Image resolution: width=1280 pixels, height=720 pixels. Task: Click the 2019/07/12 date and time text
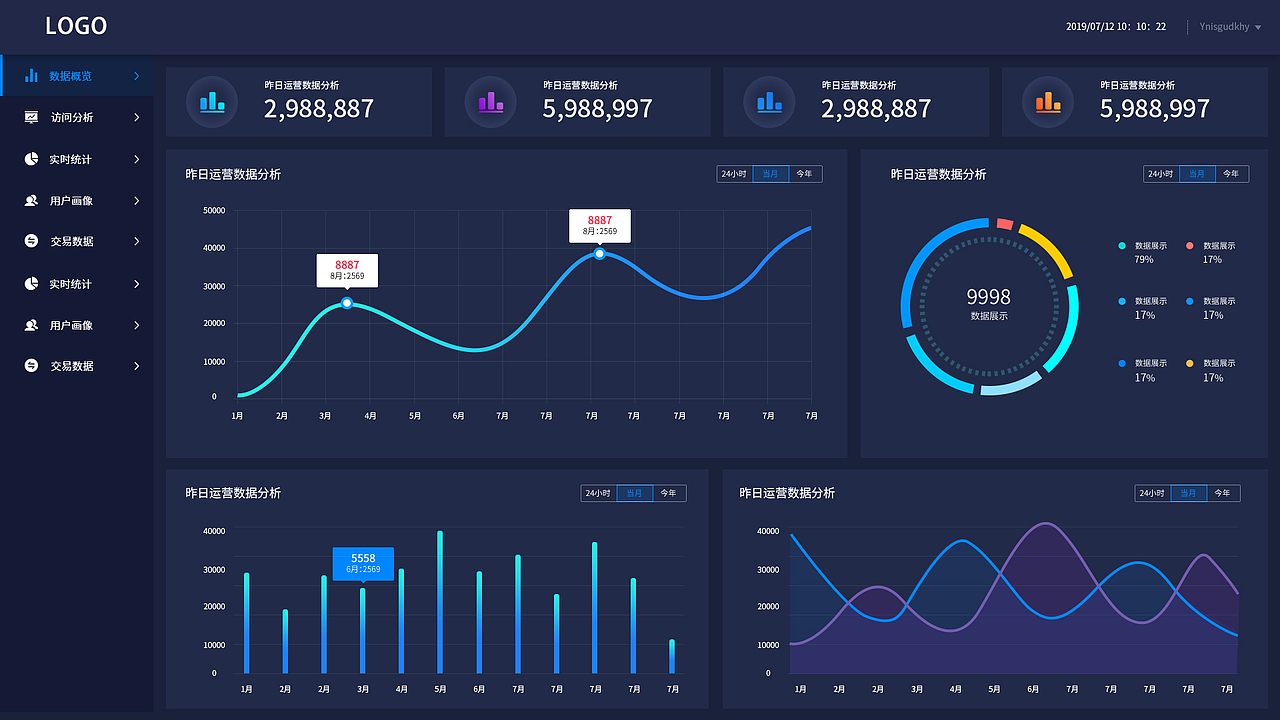coord(1116,27)
